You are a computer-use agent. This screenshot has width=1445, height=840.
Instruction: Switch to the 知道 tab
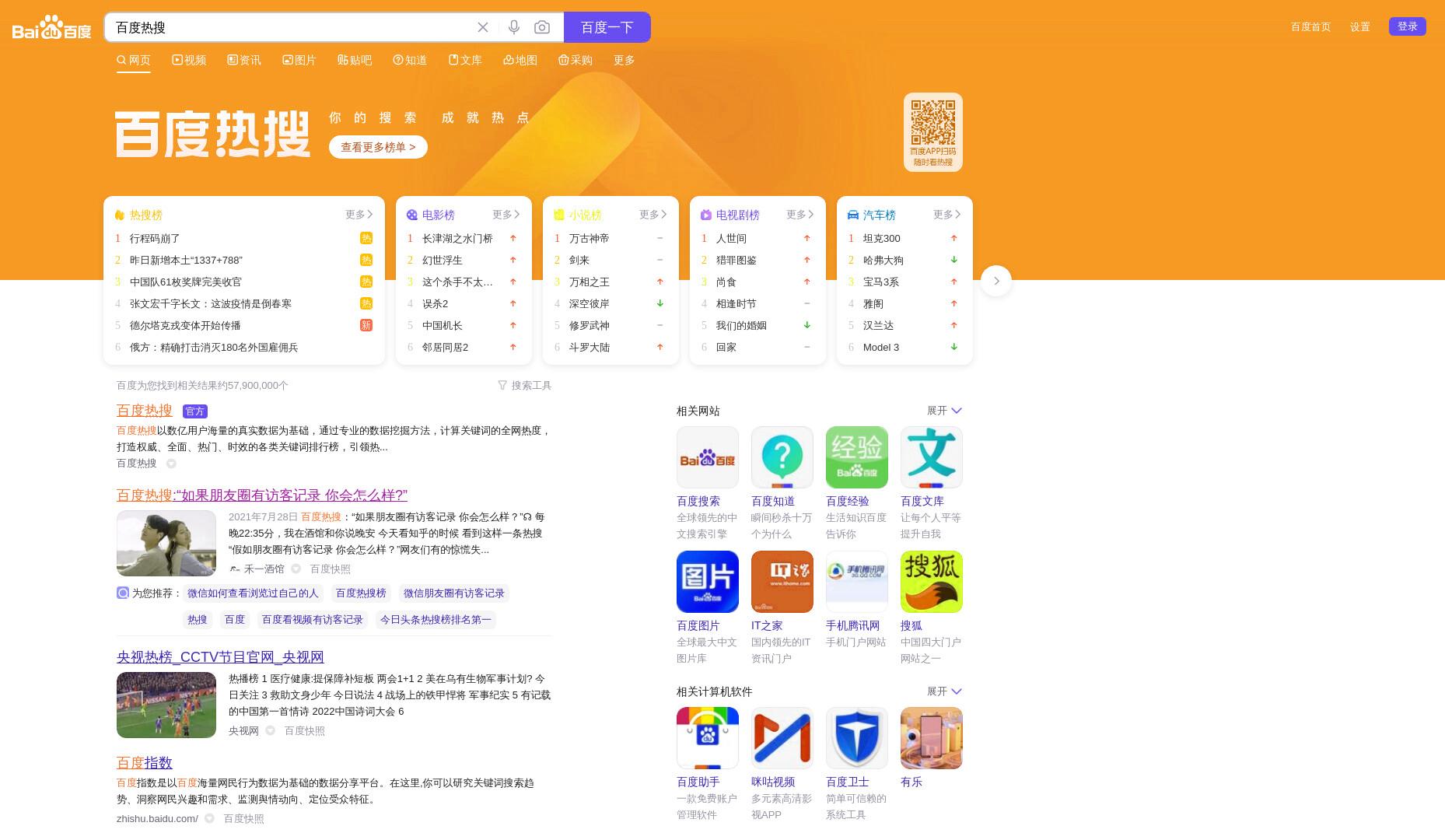click(410, 60)
